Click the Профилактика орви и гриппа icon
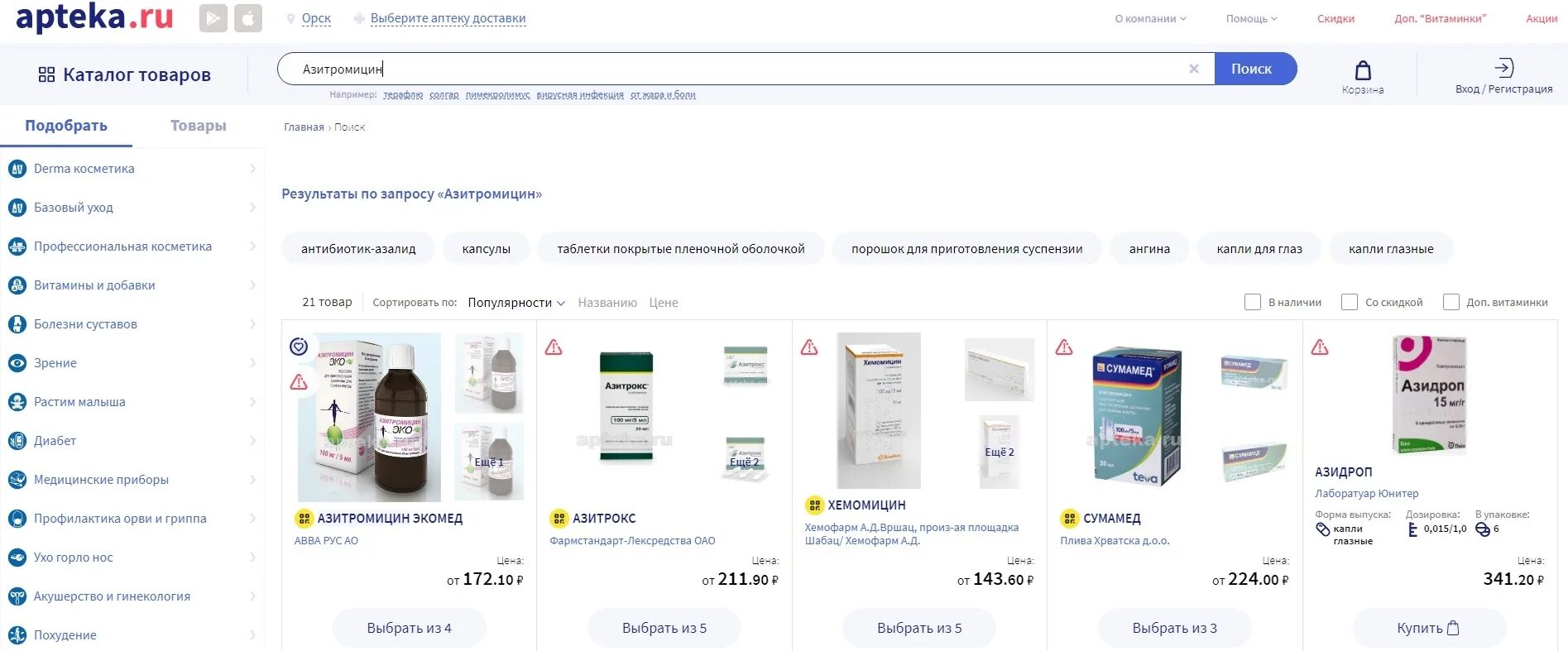 [x=17, y=519]
